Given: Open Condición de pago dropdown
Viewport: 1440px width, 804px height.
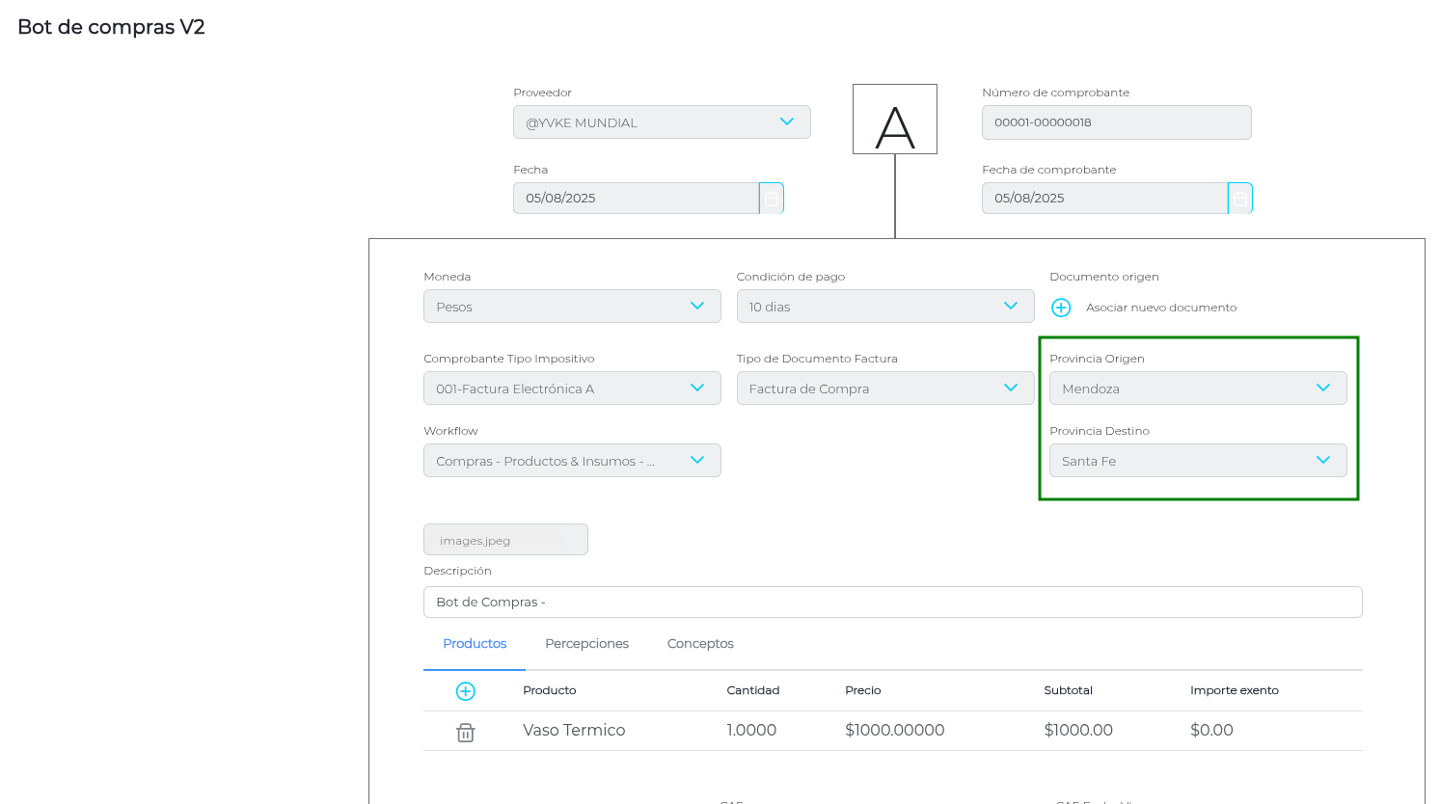Looking at the screenshot, I should [885, 306].
